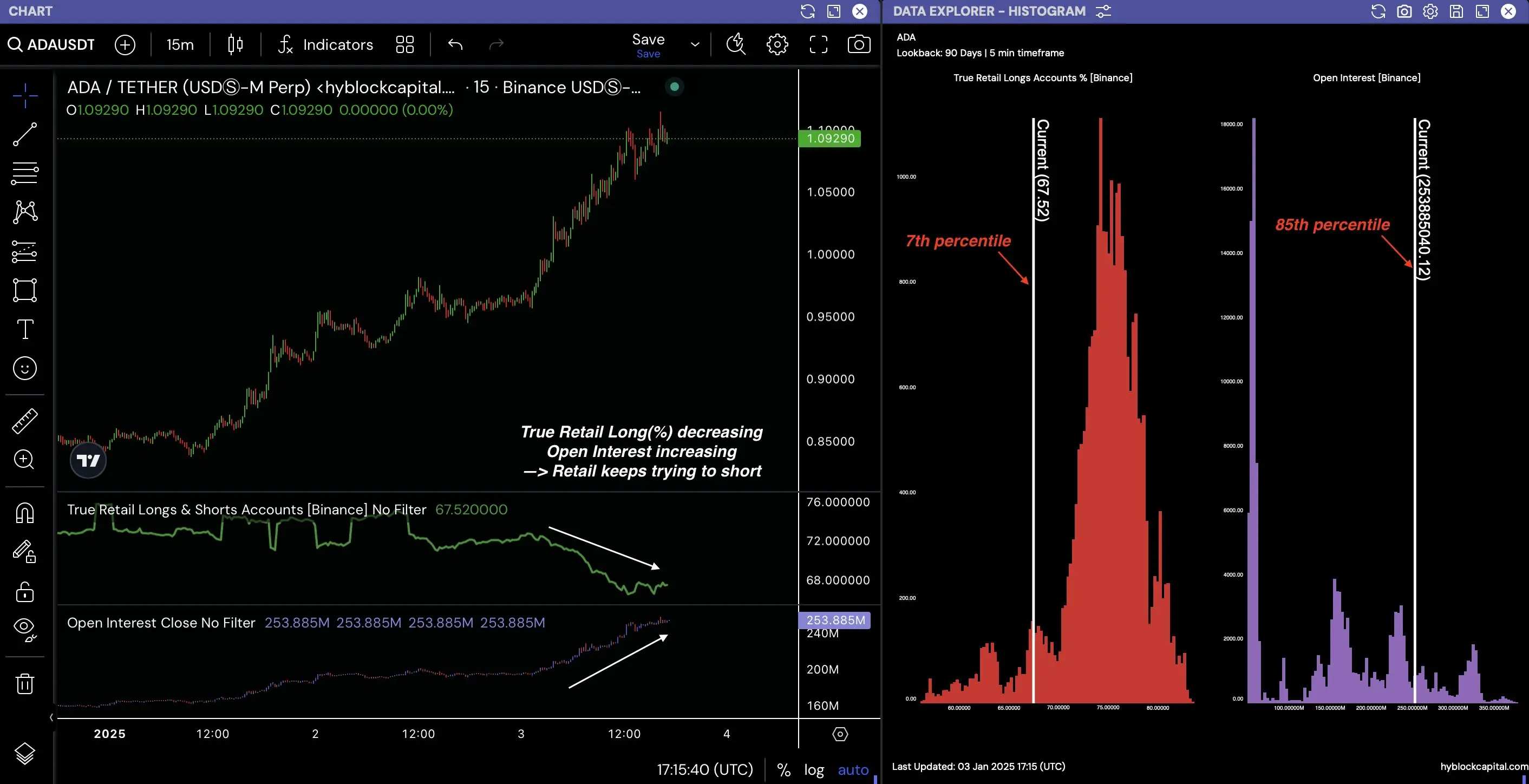This screenshot has height=784, width=1529.
Task: Open the chart layout grid selector
Action: pyautogui.click(x=405, y=44)
